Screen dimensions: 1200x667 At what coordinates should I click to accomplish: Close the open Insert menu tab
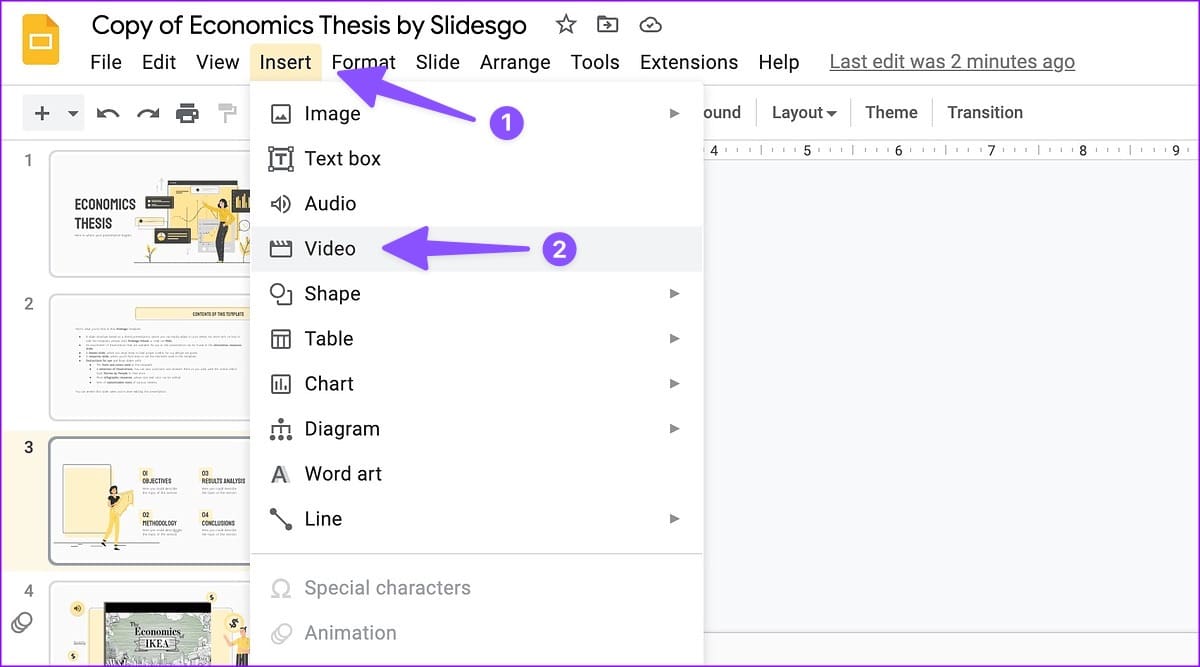click(x=285, y=62)
